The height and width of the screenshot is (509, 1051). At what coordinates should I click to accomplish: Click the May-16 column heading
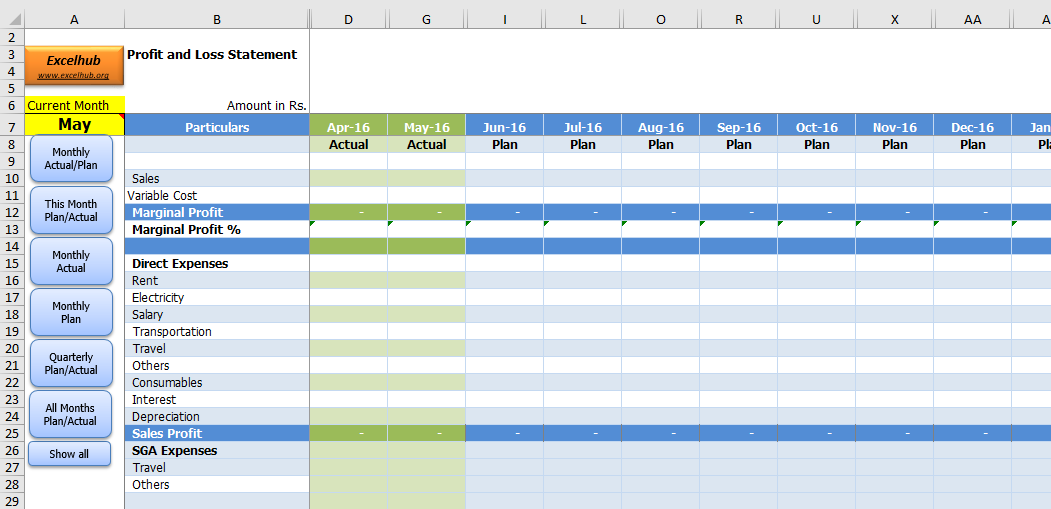[426, 127]
